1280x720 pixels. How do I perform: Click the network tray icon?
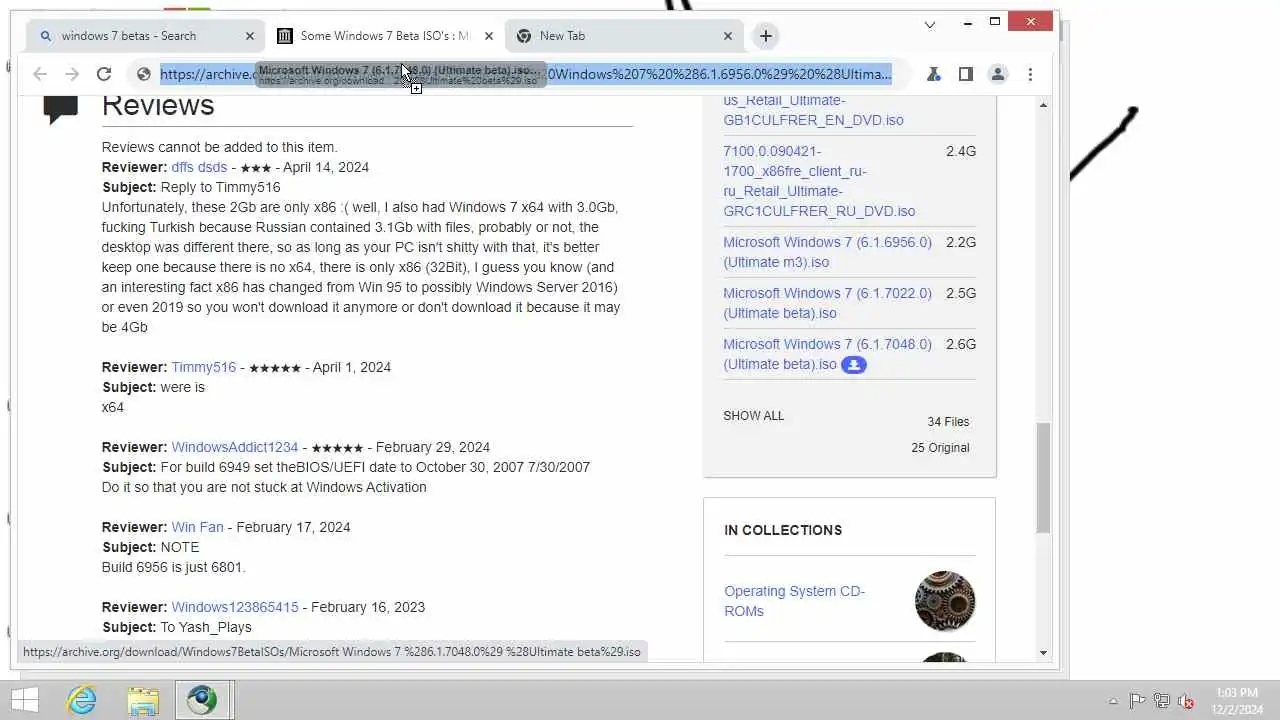pyautogui.click(x=1162, y=701)
